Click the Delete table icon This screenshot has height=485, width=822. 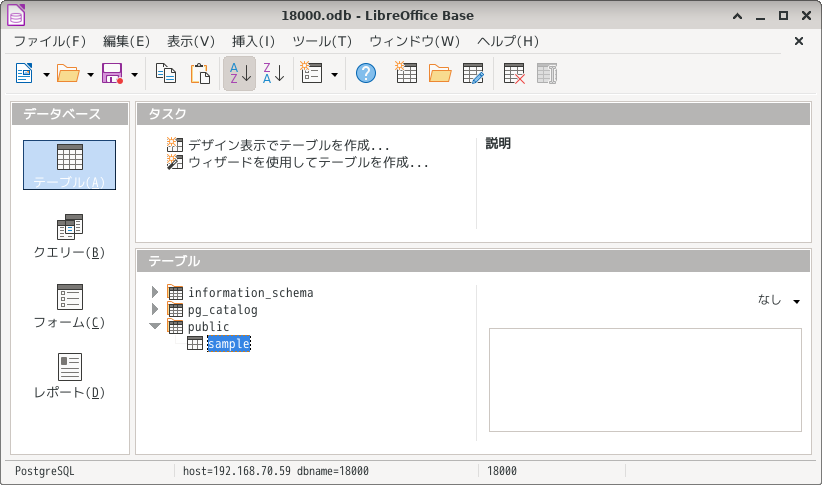[x=514, y=73]
